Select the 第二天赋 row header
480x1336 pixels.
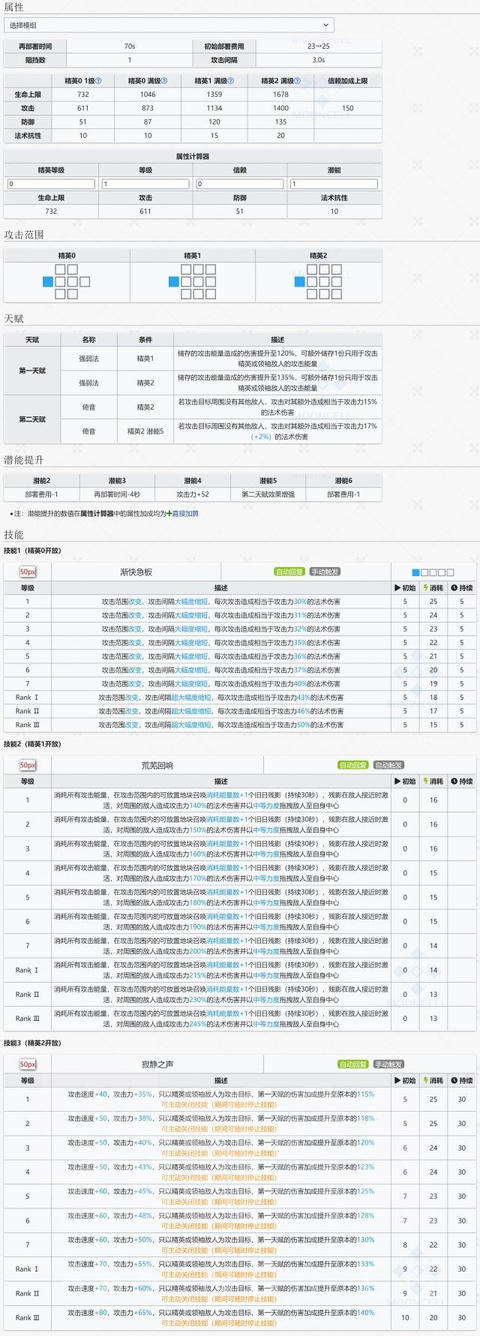pyautogui.click(x=33, y=418)
